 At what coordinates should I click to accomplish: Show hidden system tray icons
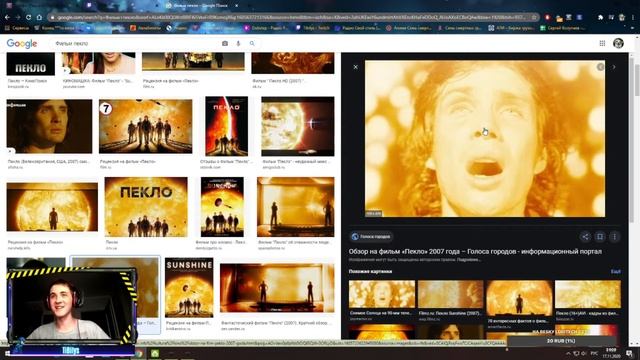coord(568,353)
